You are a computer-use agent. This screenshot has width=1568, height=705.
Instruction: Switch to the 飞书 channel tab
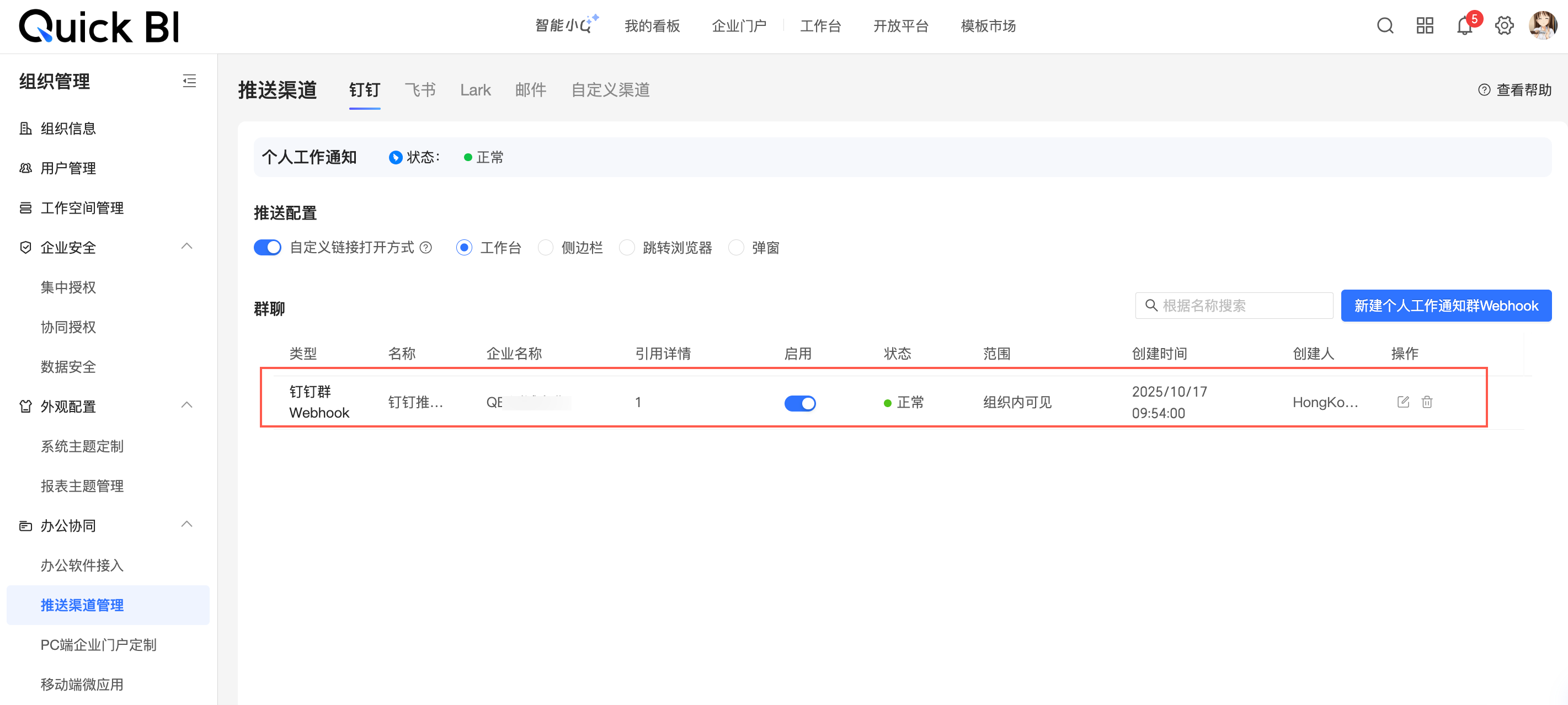(420, 90)
